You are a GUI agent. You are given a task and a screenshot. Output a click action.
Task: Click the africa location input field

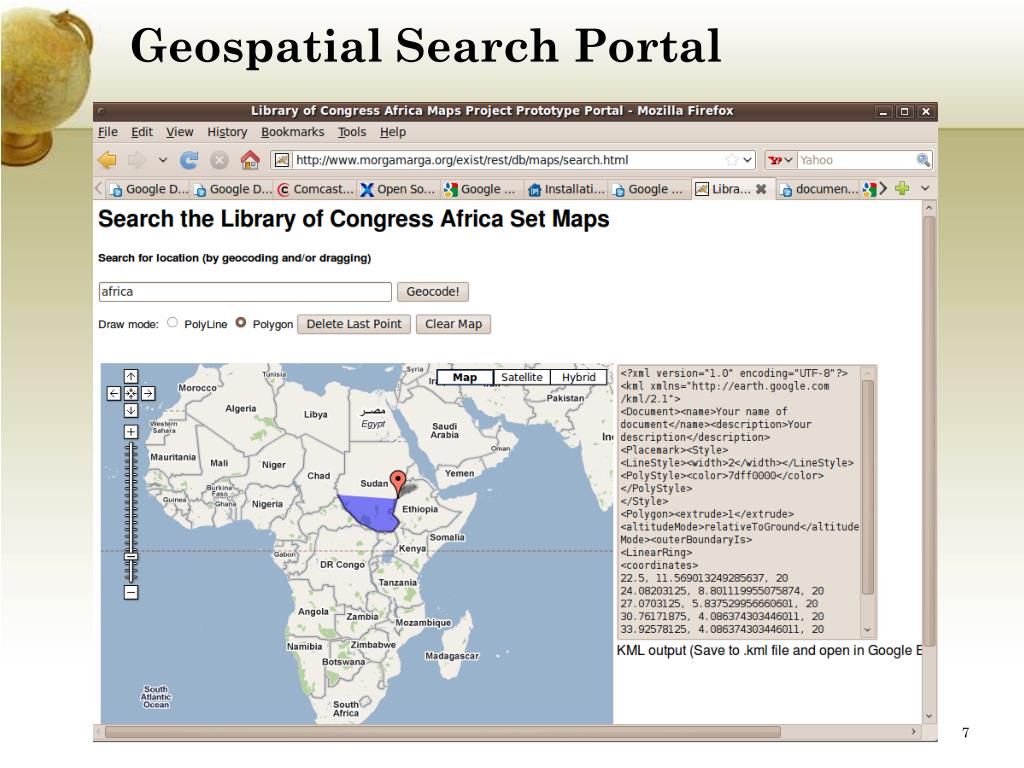click(x=245, y=292)
